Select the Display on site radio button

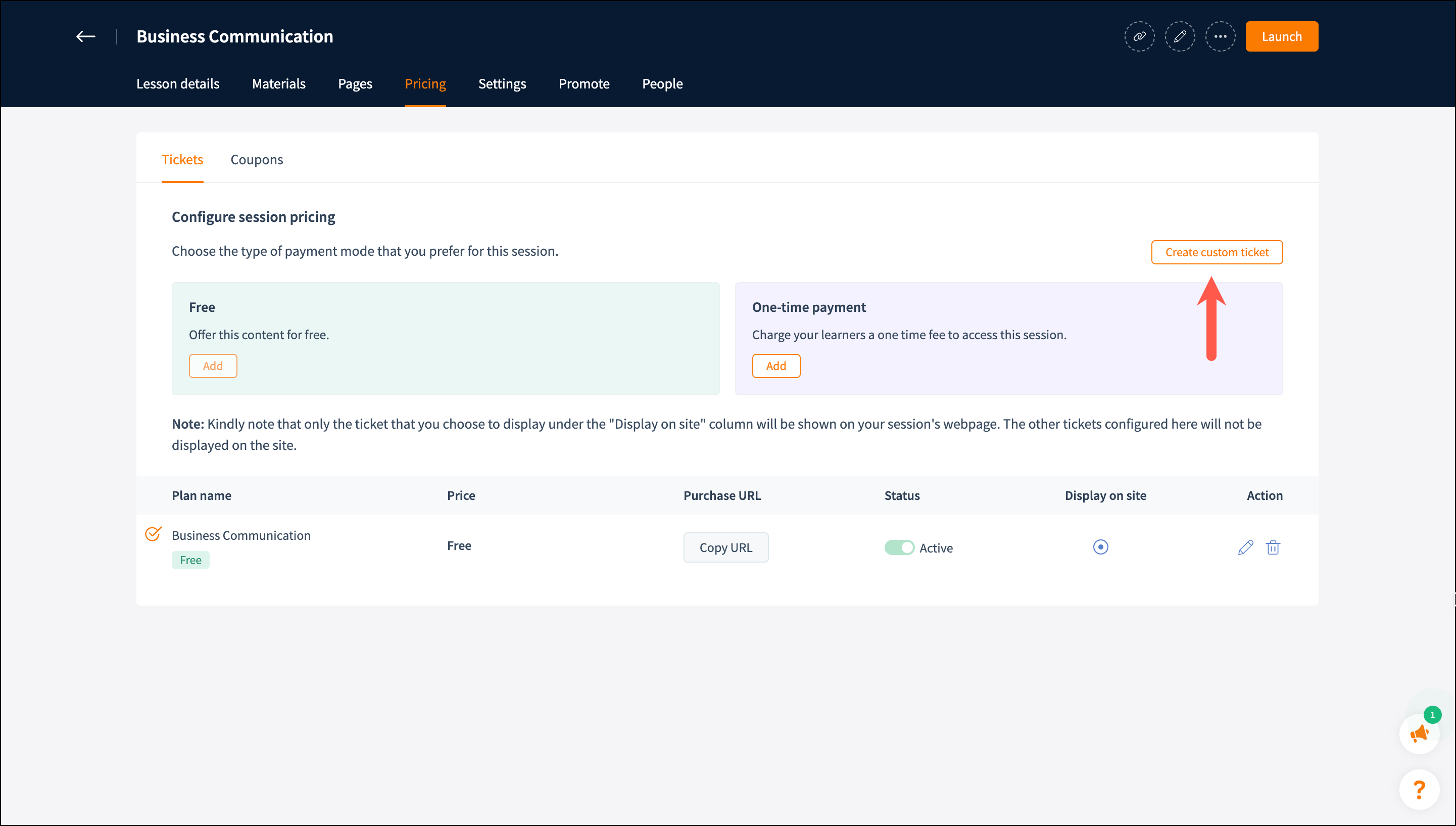point(1100,547)
